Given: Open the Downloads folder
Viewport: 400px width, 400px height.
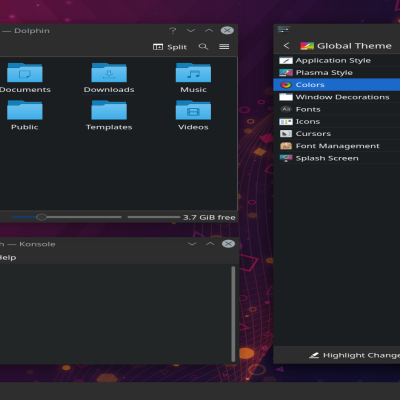Looking at the screenshot, I should coord(109,78).
